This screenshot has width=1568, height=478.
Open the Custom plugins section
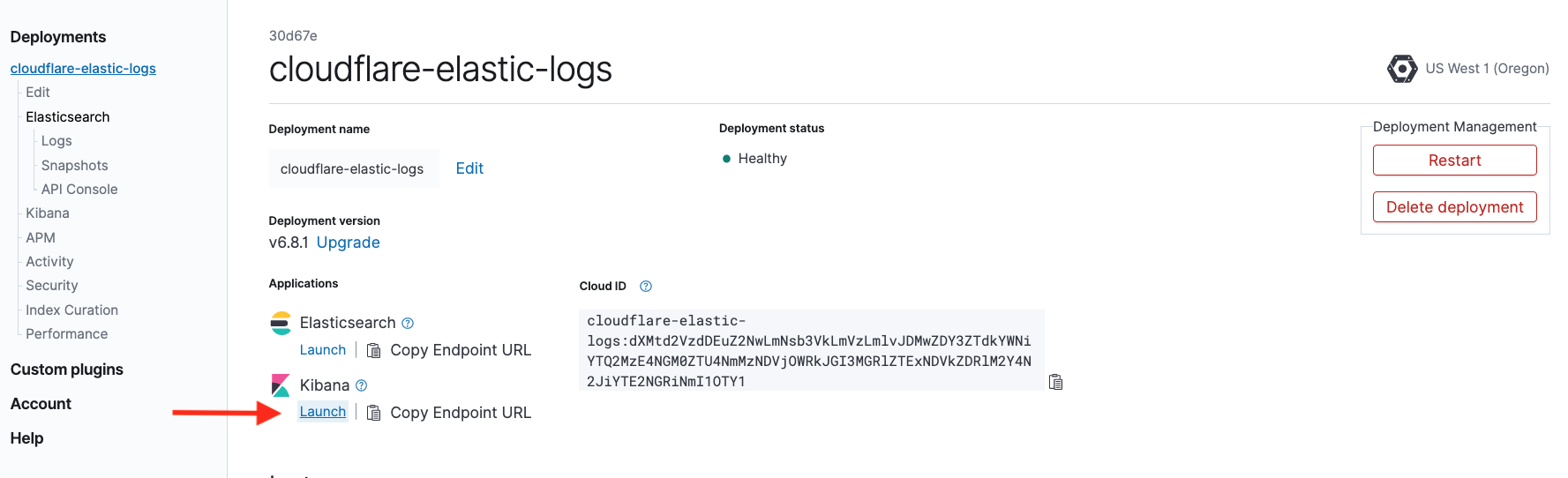67,370
